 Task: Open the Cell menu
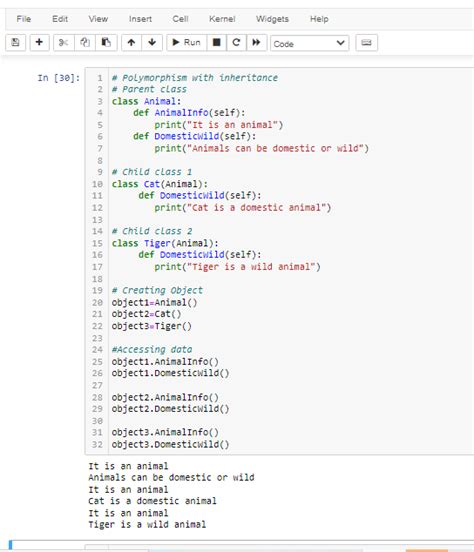click(x=180, y=19)
